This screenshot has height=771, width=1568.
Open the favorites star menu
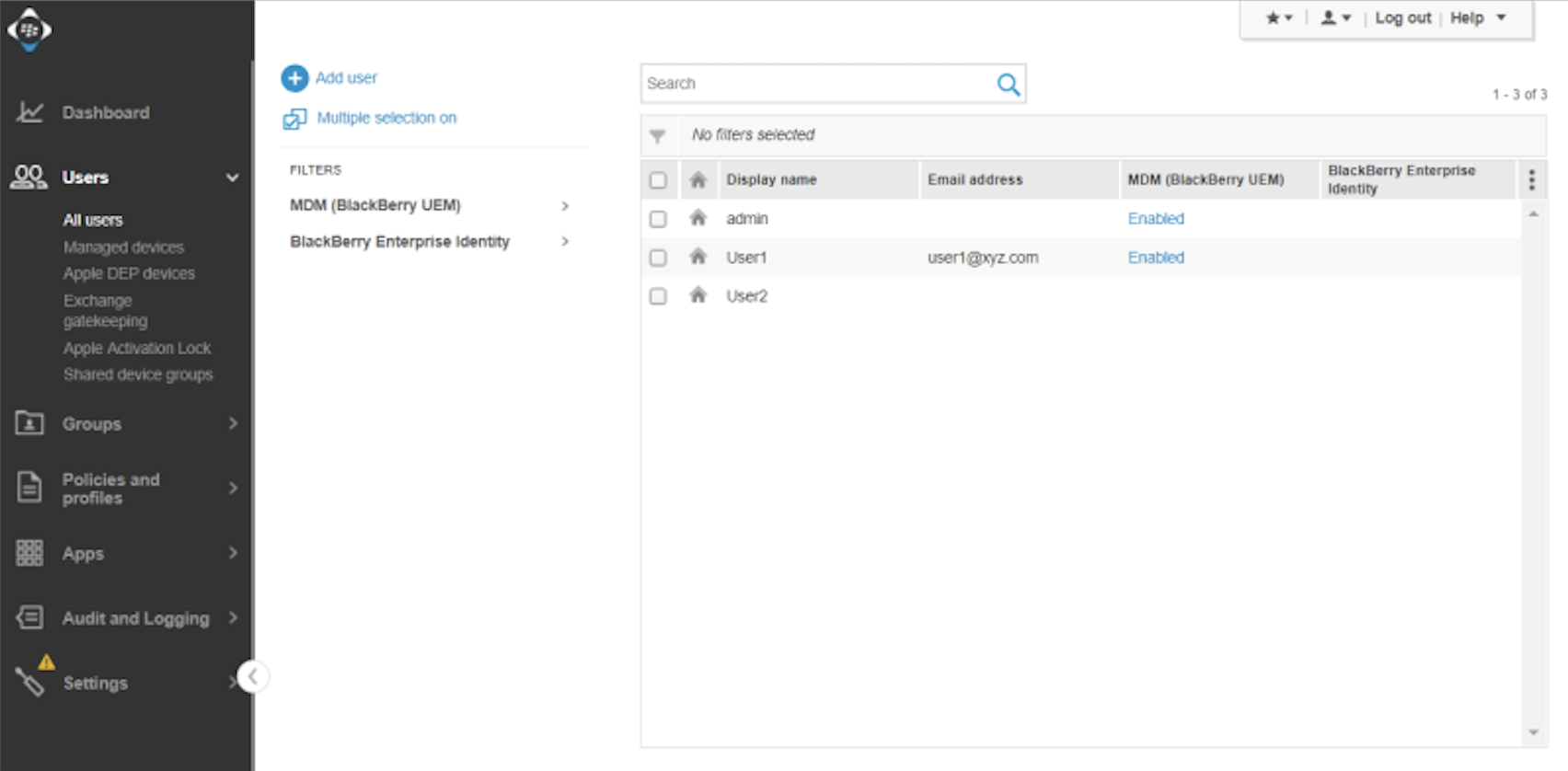(x=1278, y=18)
